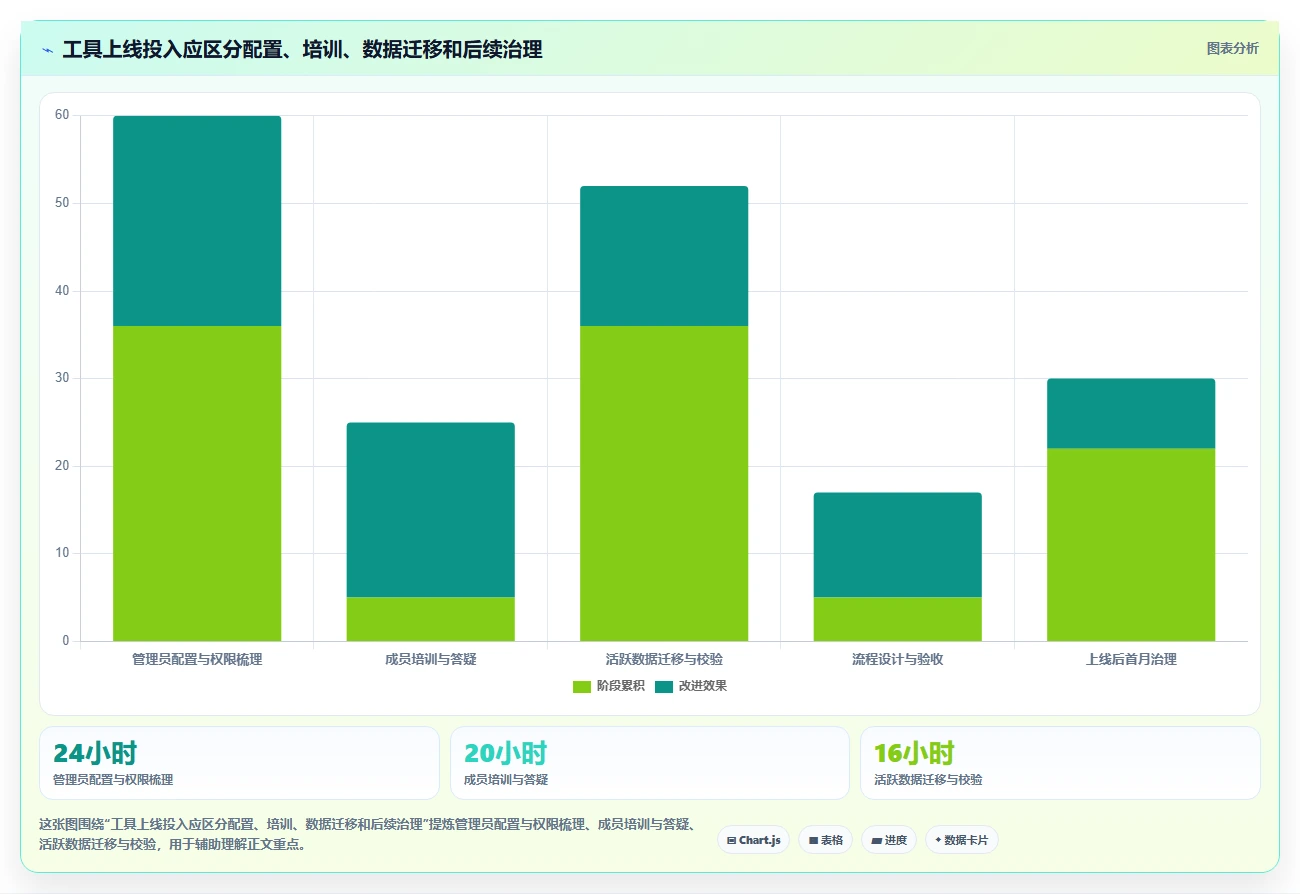Click the x-axis label 上线后首月治理
This screenshot has width=1300, height=894.
point(1131,659)
